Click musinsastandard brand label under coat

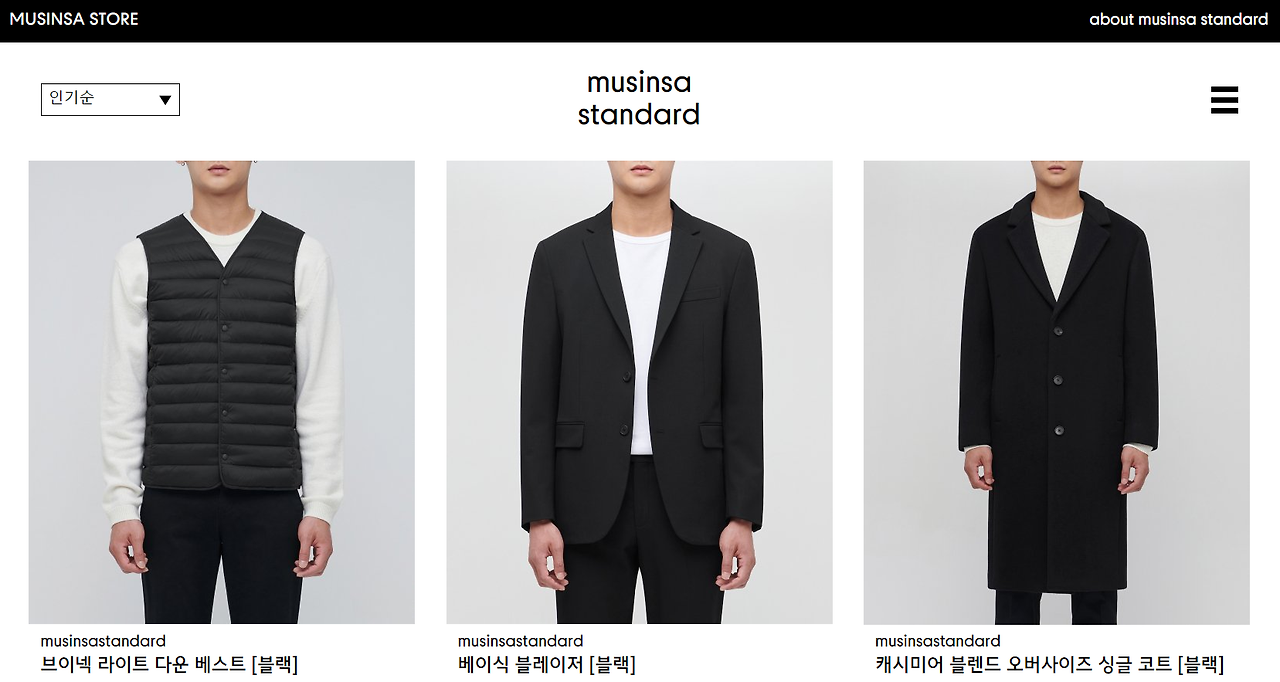pyautogui.click(x=937, y=641)
